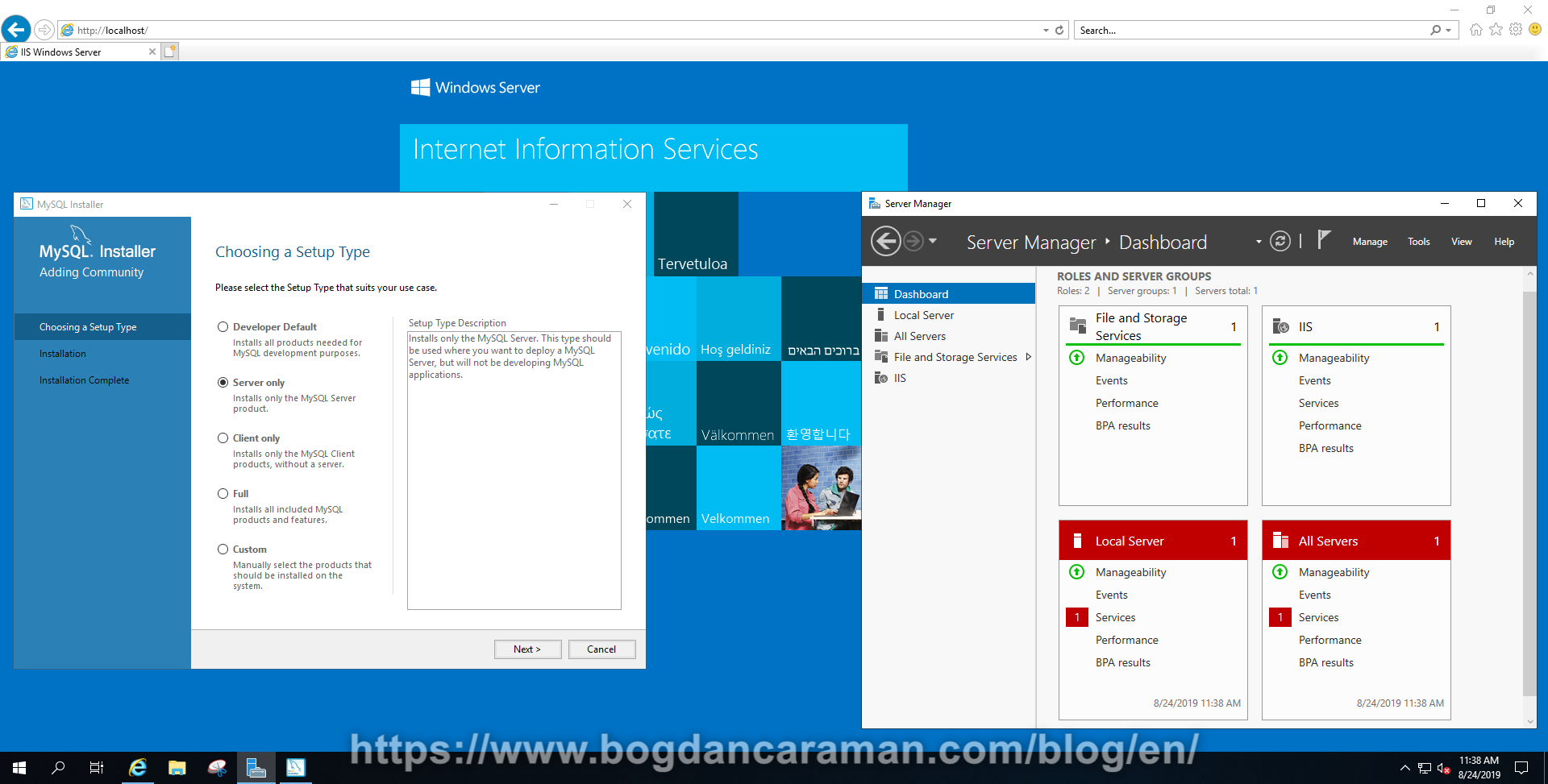The image size is (1548, 784).
Task: Close the IIS Windows Server tab
Action: (152, 52)
